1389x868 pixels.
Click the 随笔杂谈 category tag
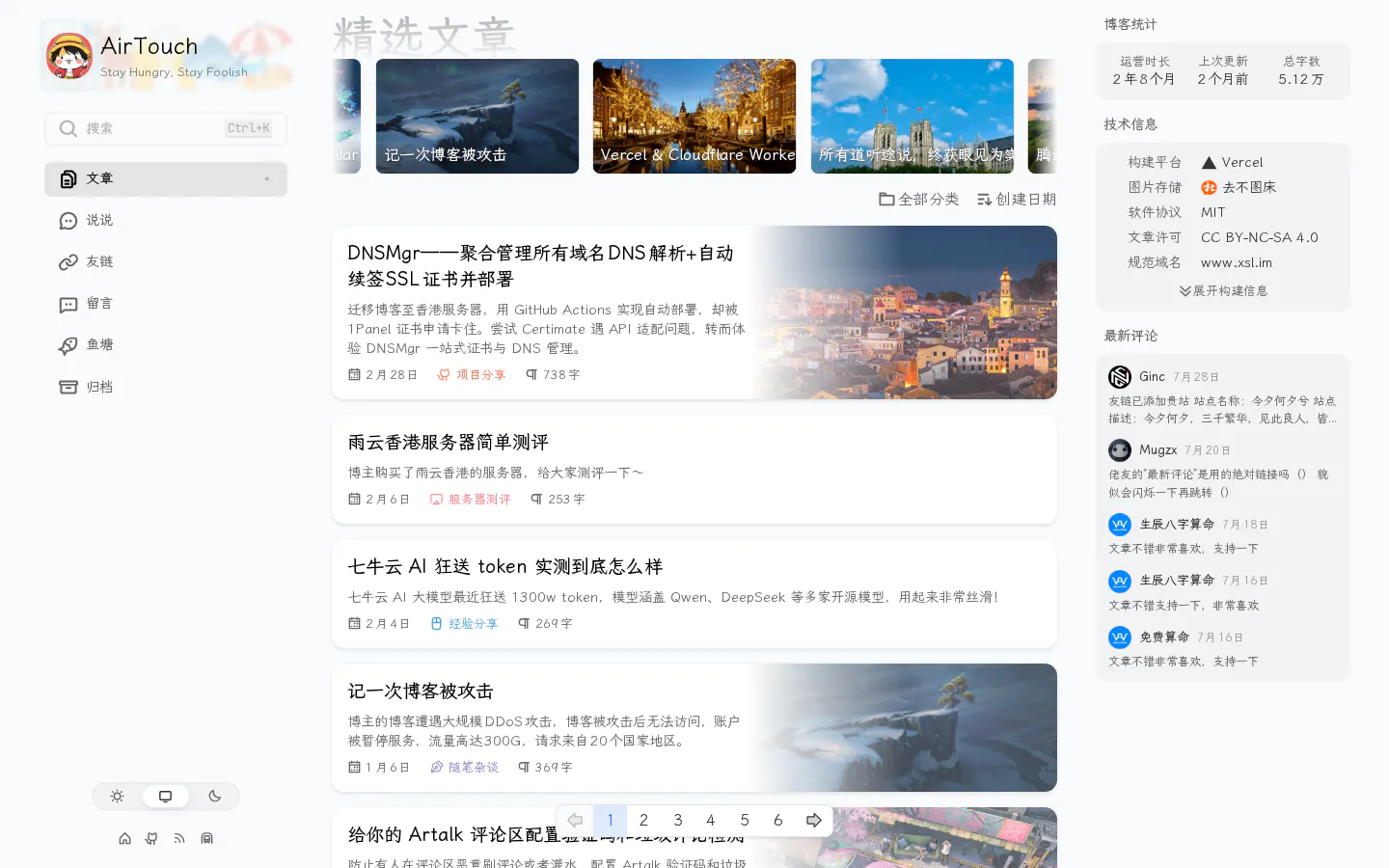(464, 768)
